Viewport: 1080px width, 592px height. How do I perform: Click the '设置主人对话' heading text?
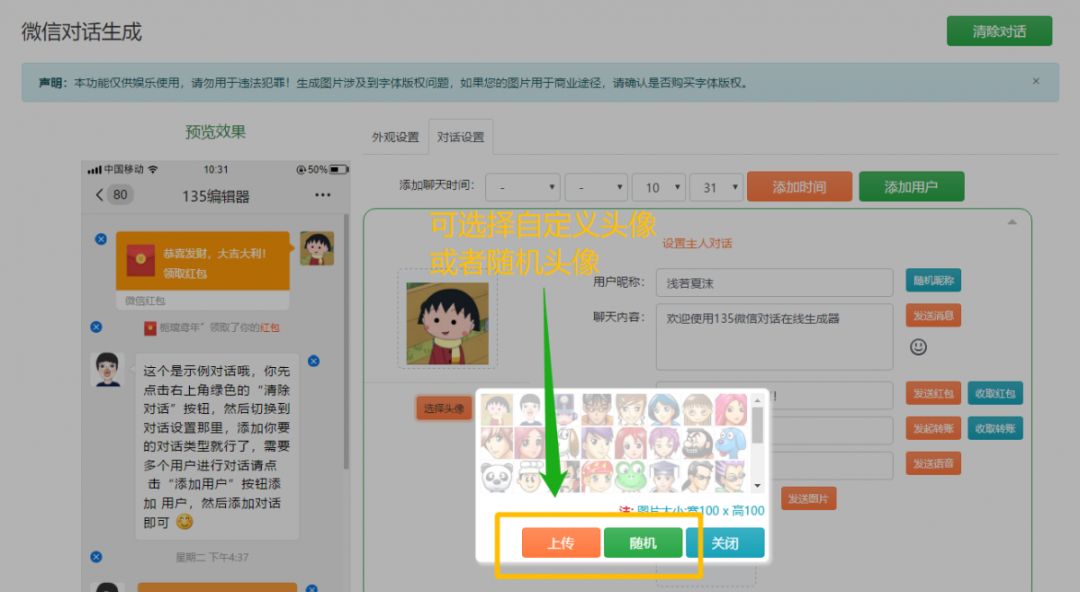[697, 243]
